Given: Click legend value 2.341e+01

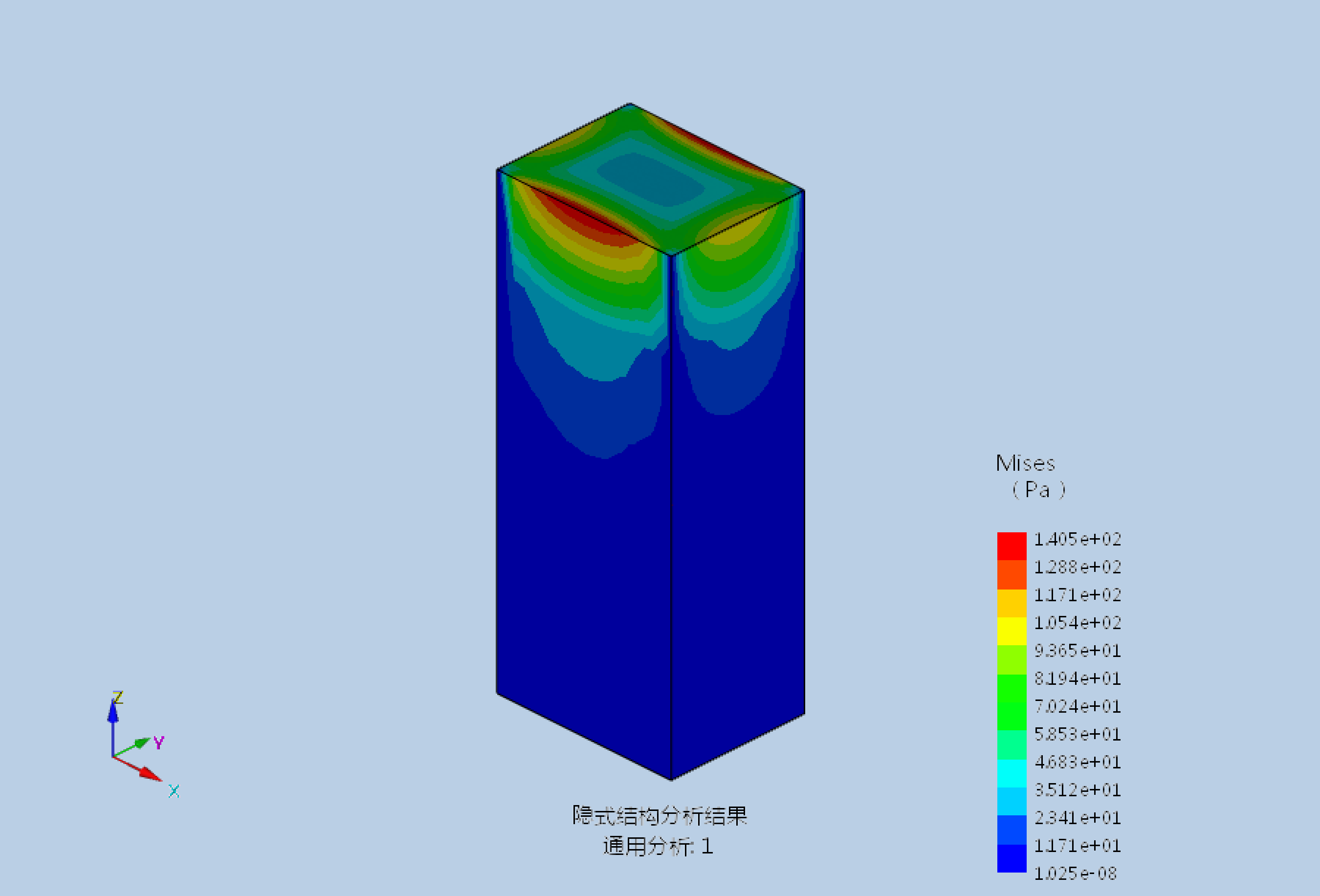Looking at the screenshot, I should [1078, 817].
